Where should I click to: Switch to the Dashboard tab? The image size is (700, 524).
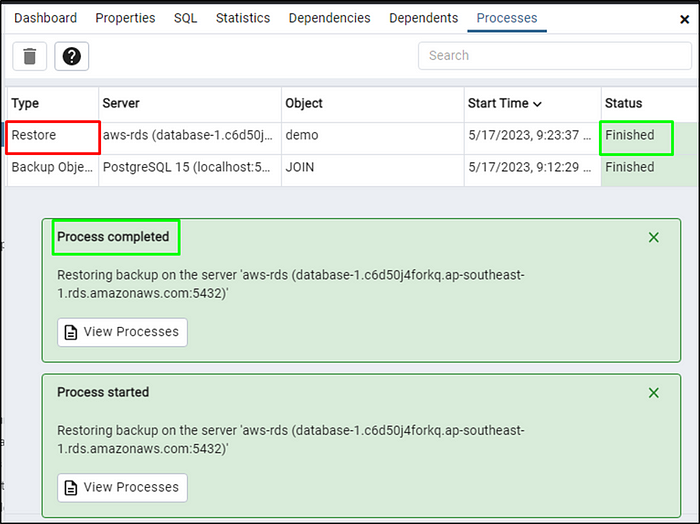pyautogui.click(x=46, y=18)
